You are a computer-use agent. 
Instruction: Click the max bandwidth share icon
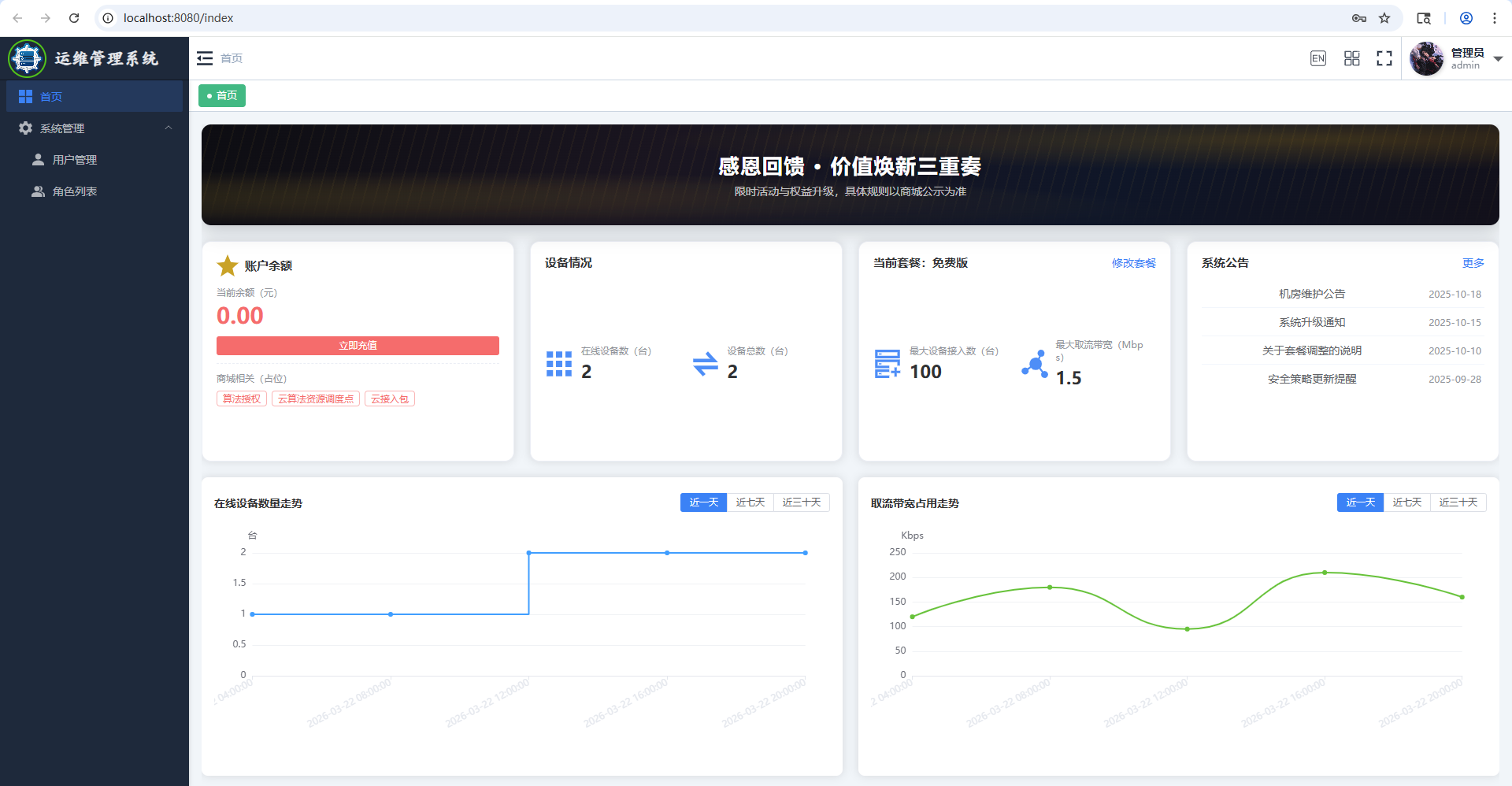click(x=1035, y=364)
